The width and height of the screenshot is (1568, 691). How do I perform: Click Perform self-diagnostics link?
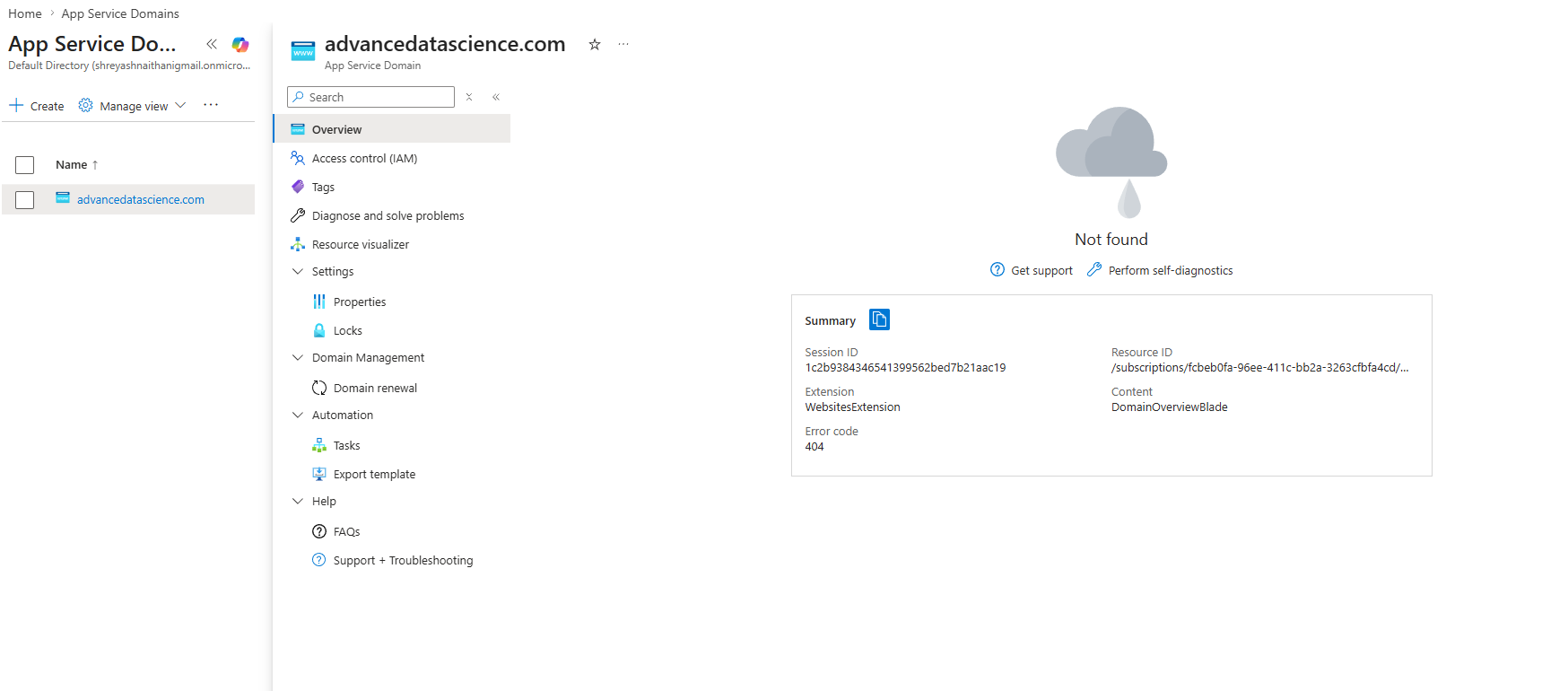(x=1171, y=270)
